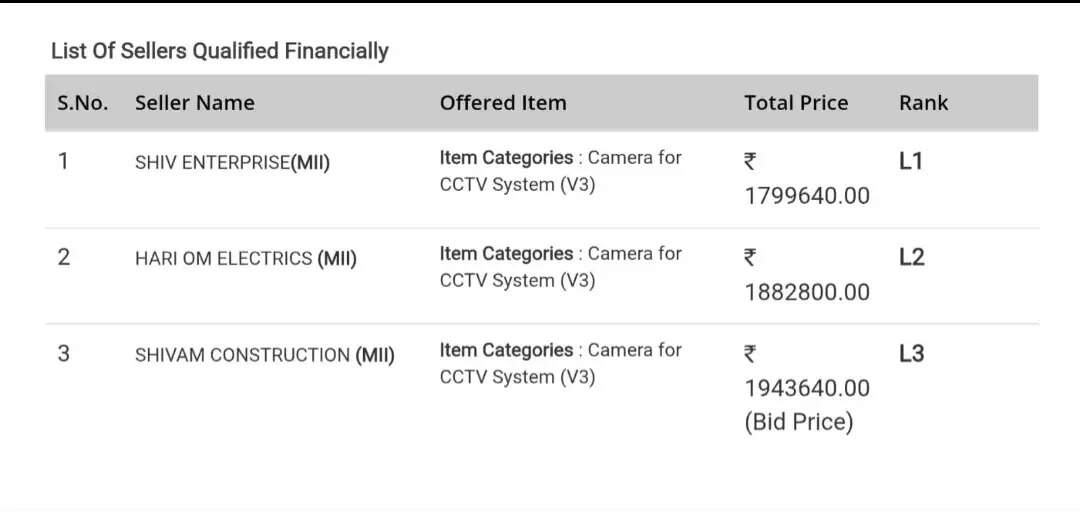Click the Total Price column header
Viewport: 1080px width, 520px height.
click(x=796, y=103)
